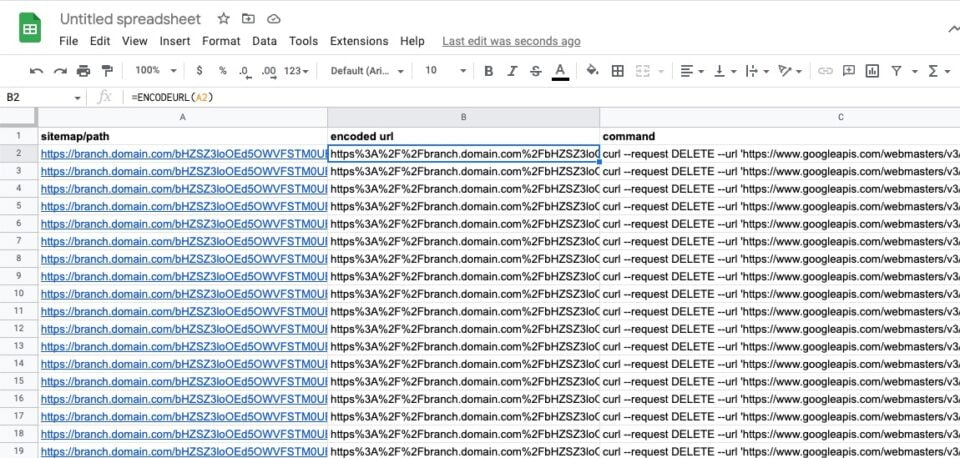The image size is (960, 458).
Task: Format as currency with dollar icon
Action: coord(199,71)
